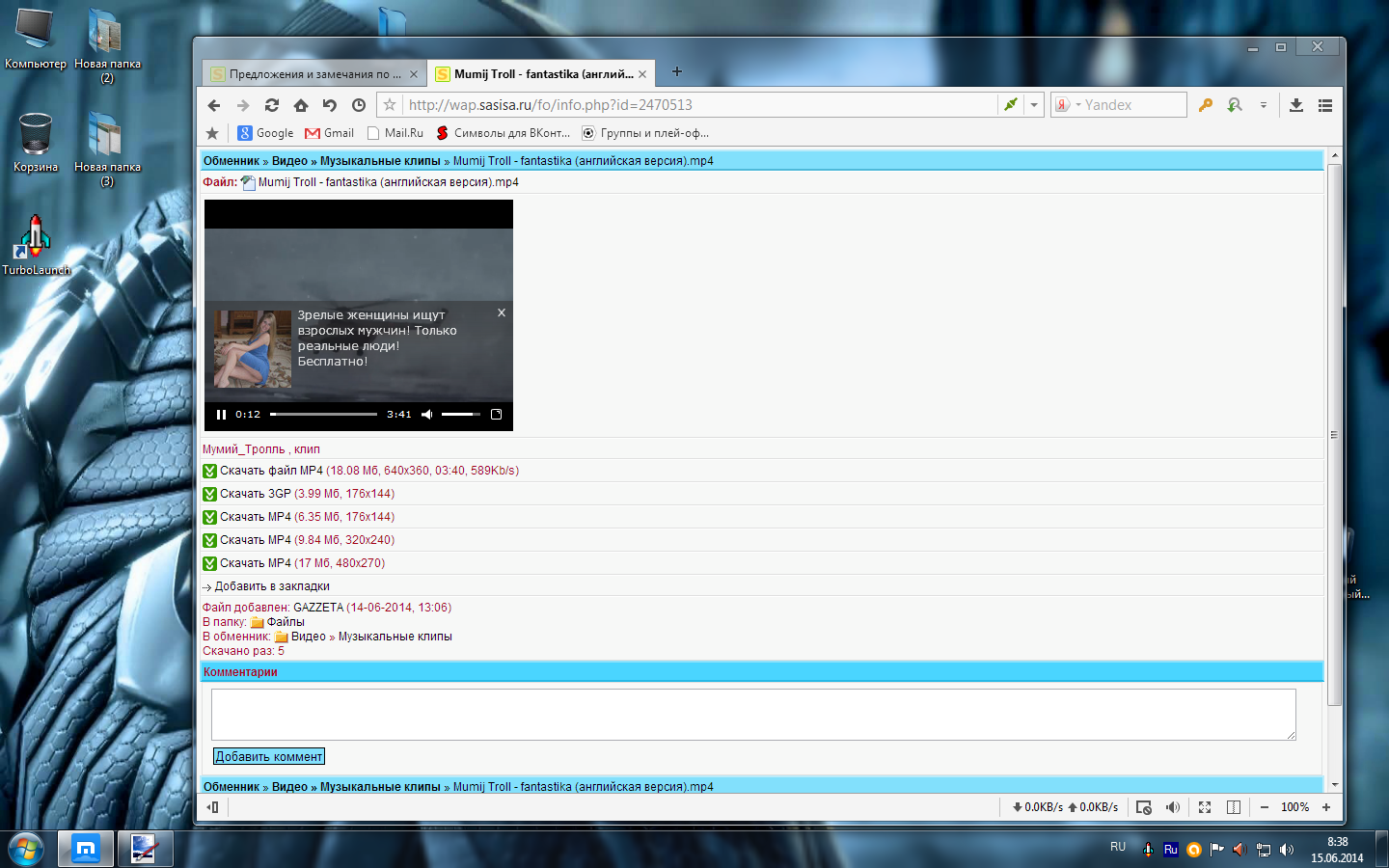Click the Скачать 3GP download link
Screen dimensions: 1389x868
(x=256, y=494)
